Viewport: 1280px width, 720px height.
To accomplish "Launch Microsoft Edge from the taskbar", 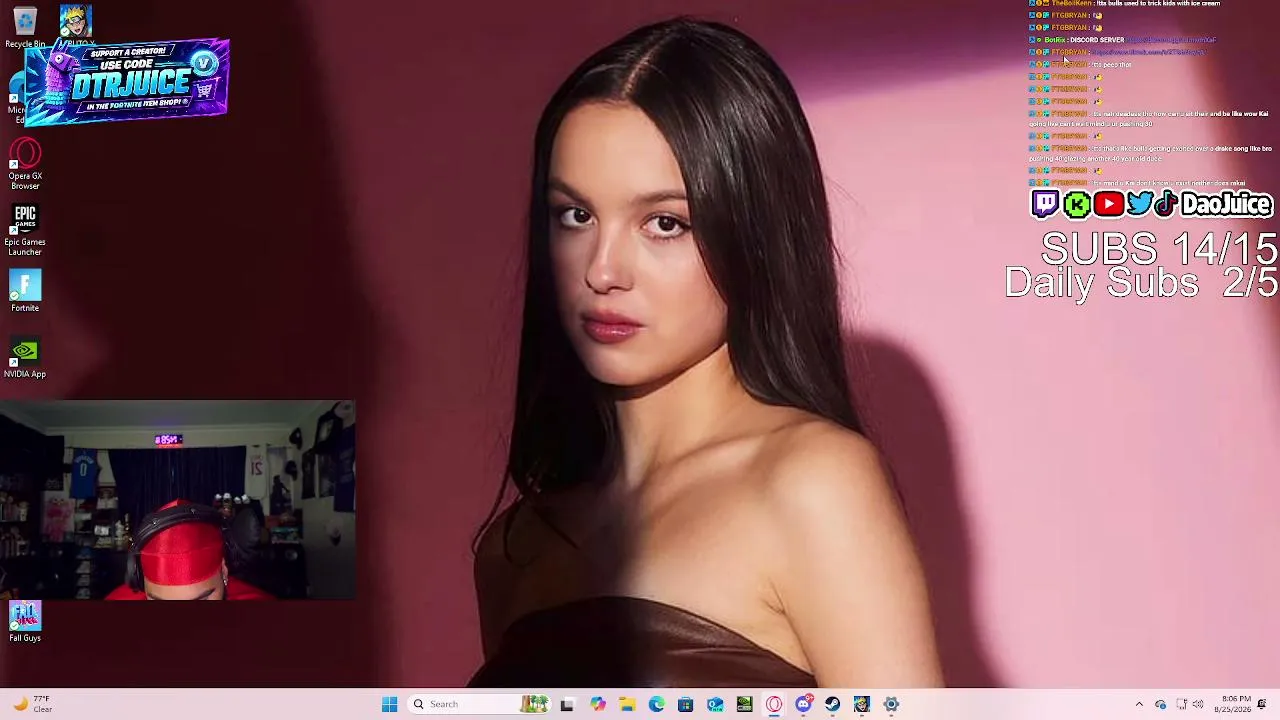I will pyautogui.click(x=656, y=704).
